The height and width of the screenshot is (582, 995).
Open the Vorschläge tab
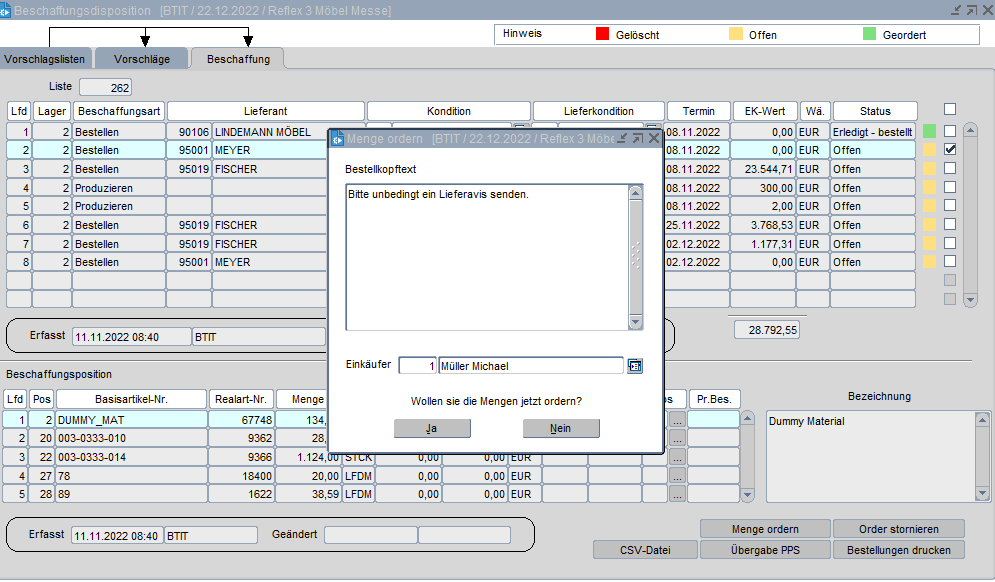pyautogui.click(x=141, y=59)
